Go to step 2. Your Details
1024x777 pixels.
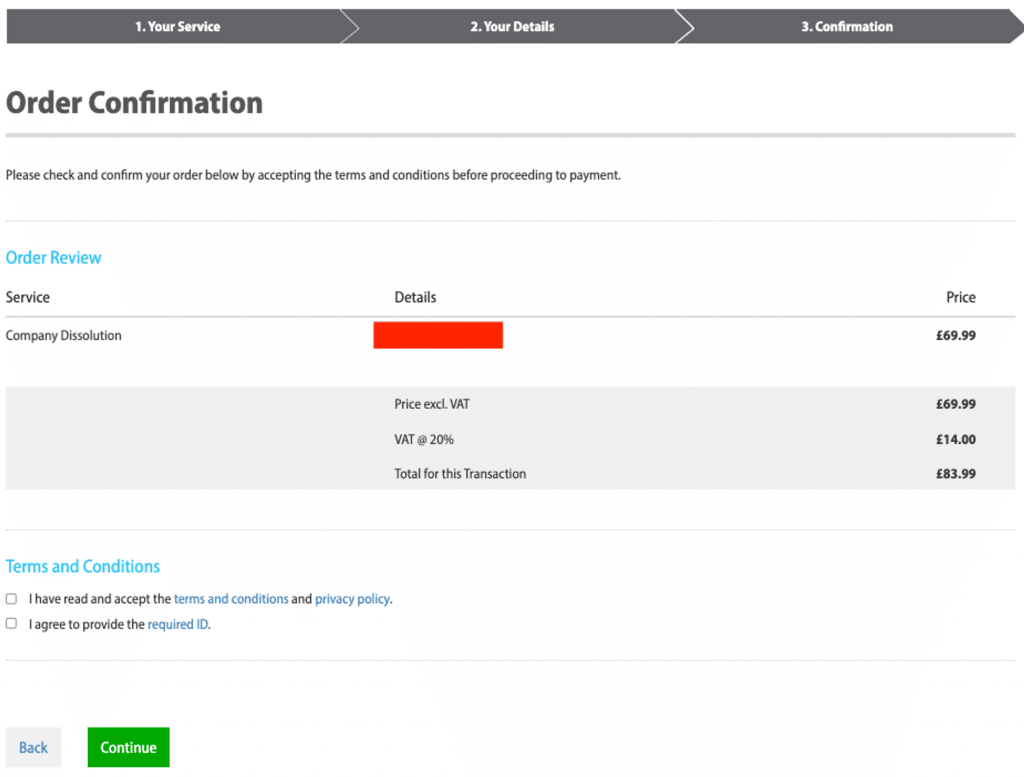point(512,27)
